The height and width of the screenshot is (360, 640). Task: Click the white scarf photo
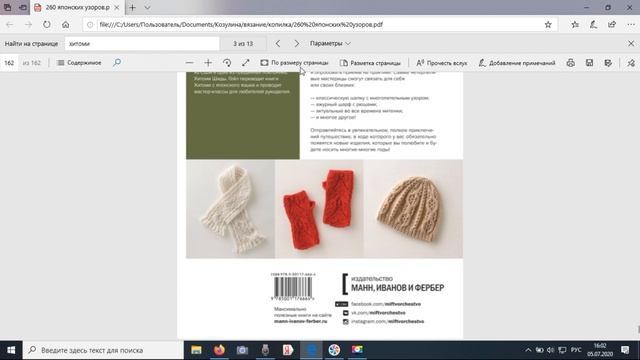coord(231,209)
